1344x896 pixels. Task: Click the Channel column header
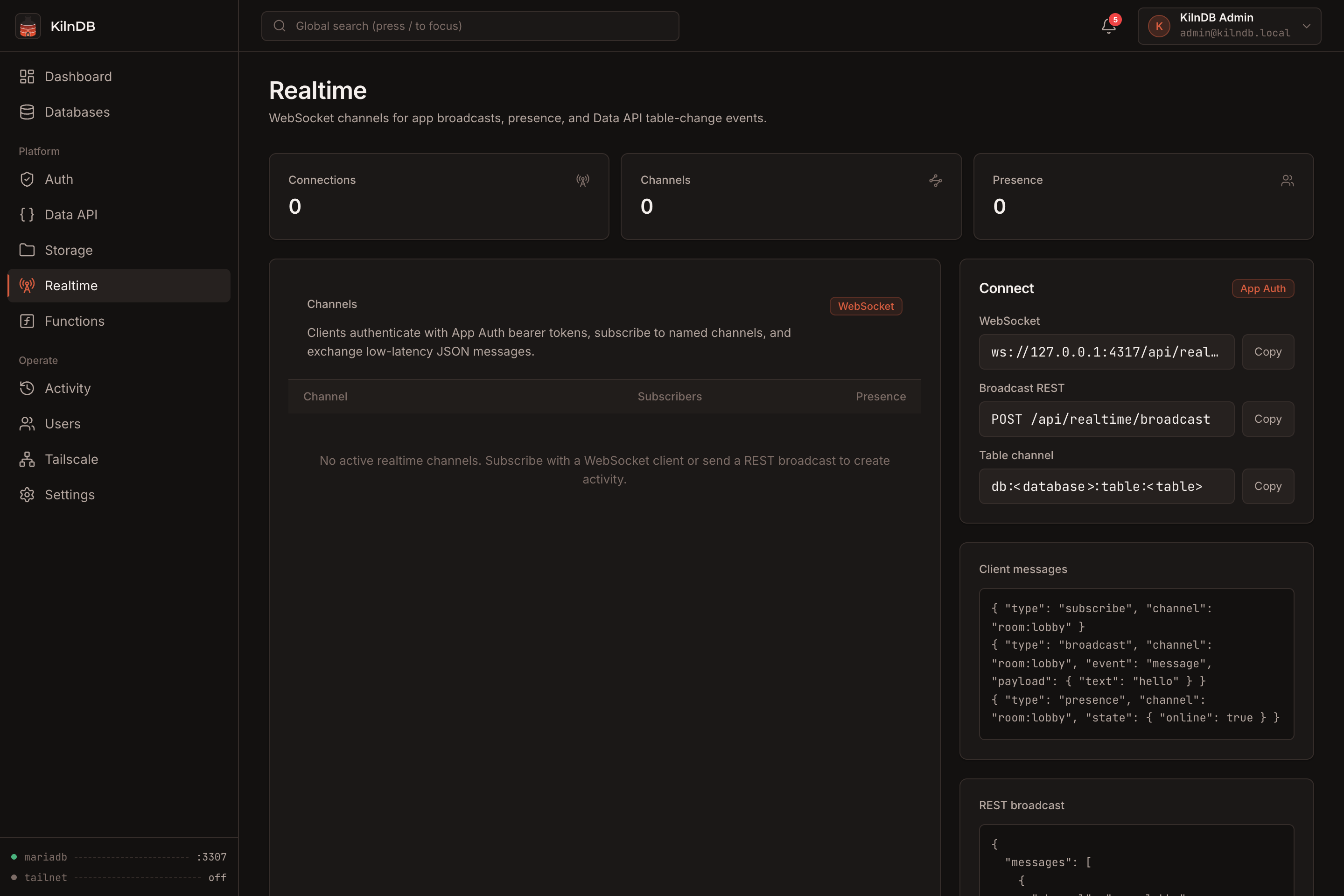click(325, 397)
